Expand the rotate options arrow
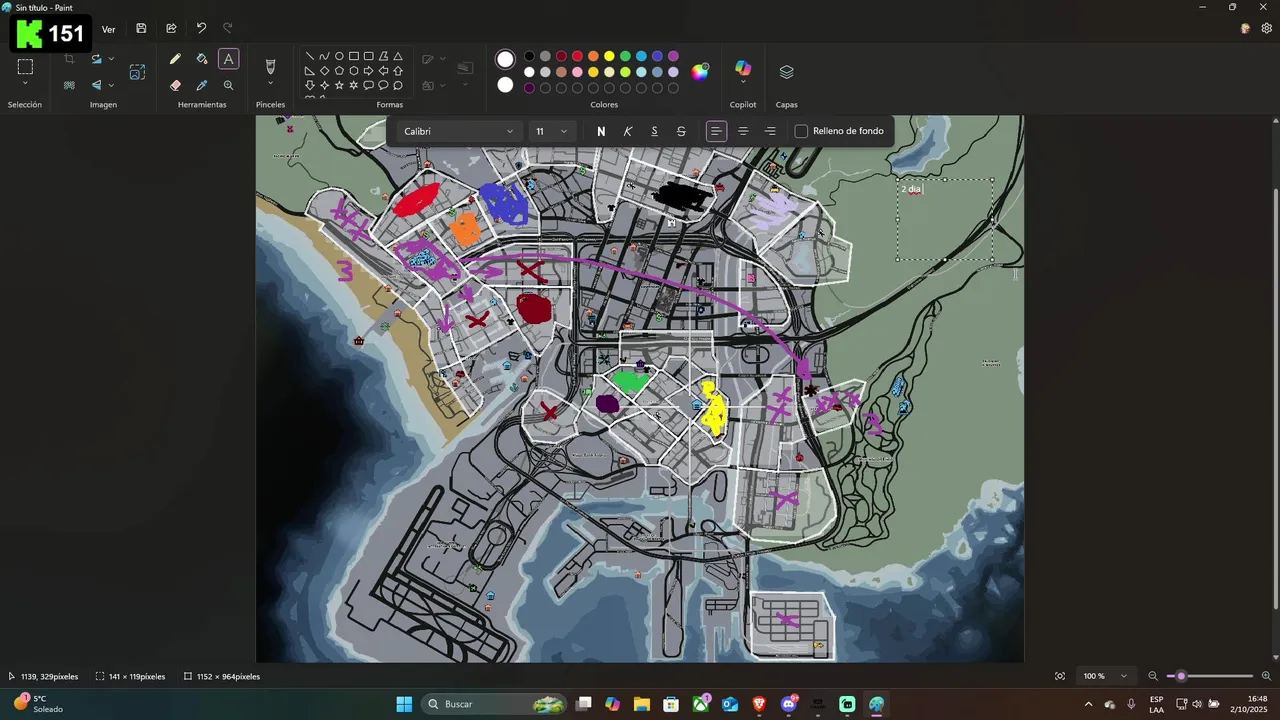The width and height of the screenshot is (1280, 720). coord(111,59)
